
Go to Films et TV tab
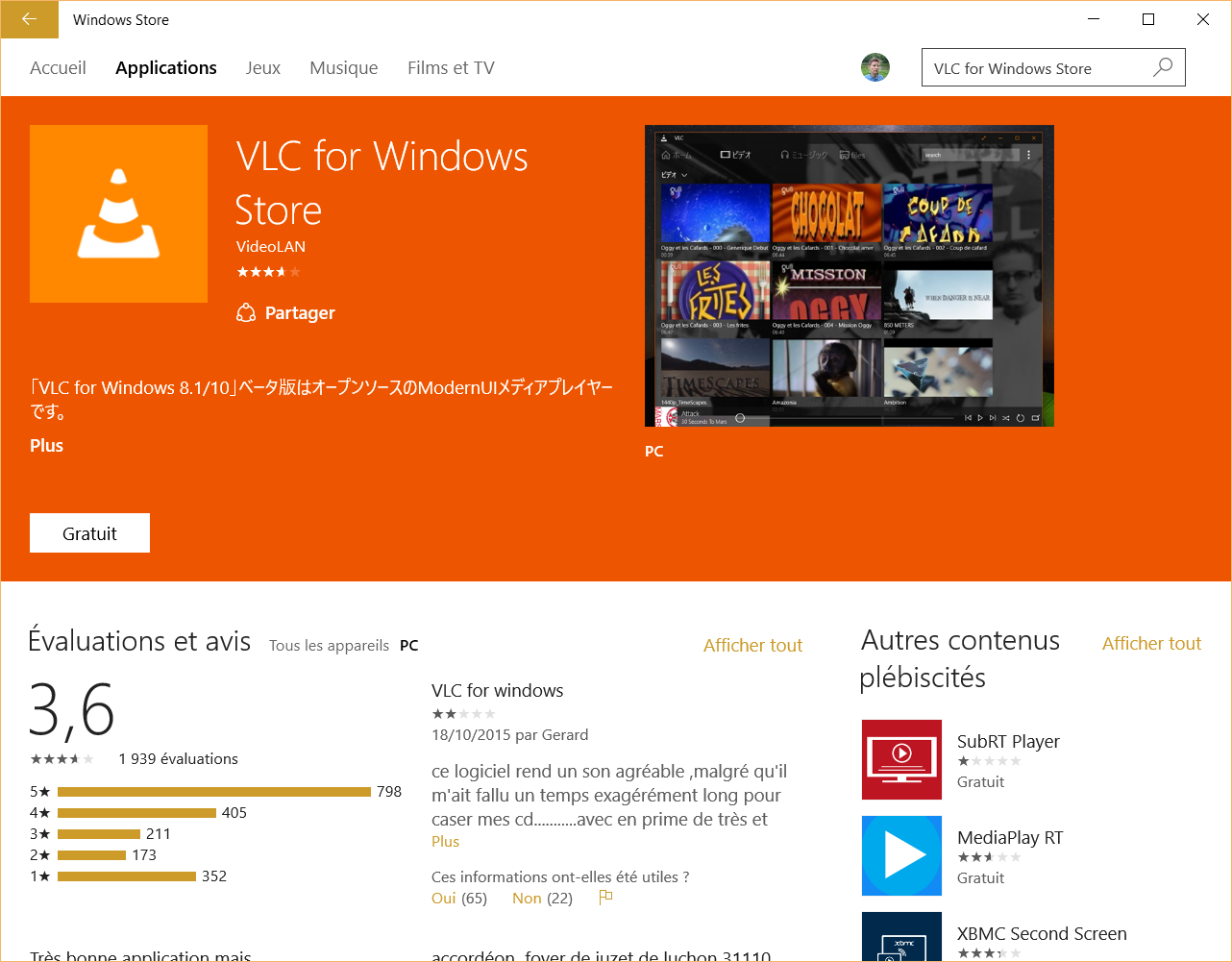451,67
